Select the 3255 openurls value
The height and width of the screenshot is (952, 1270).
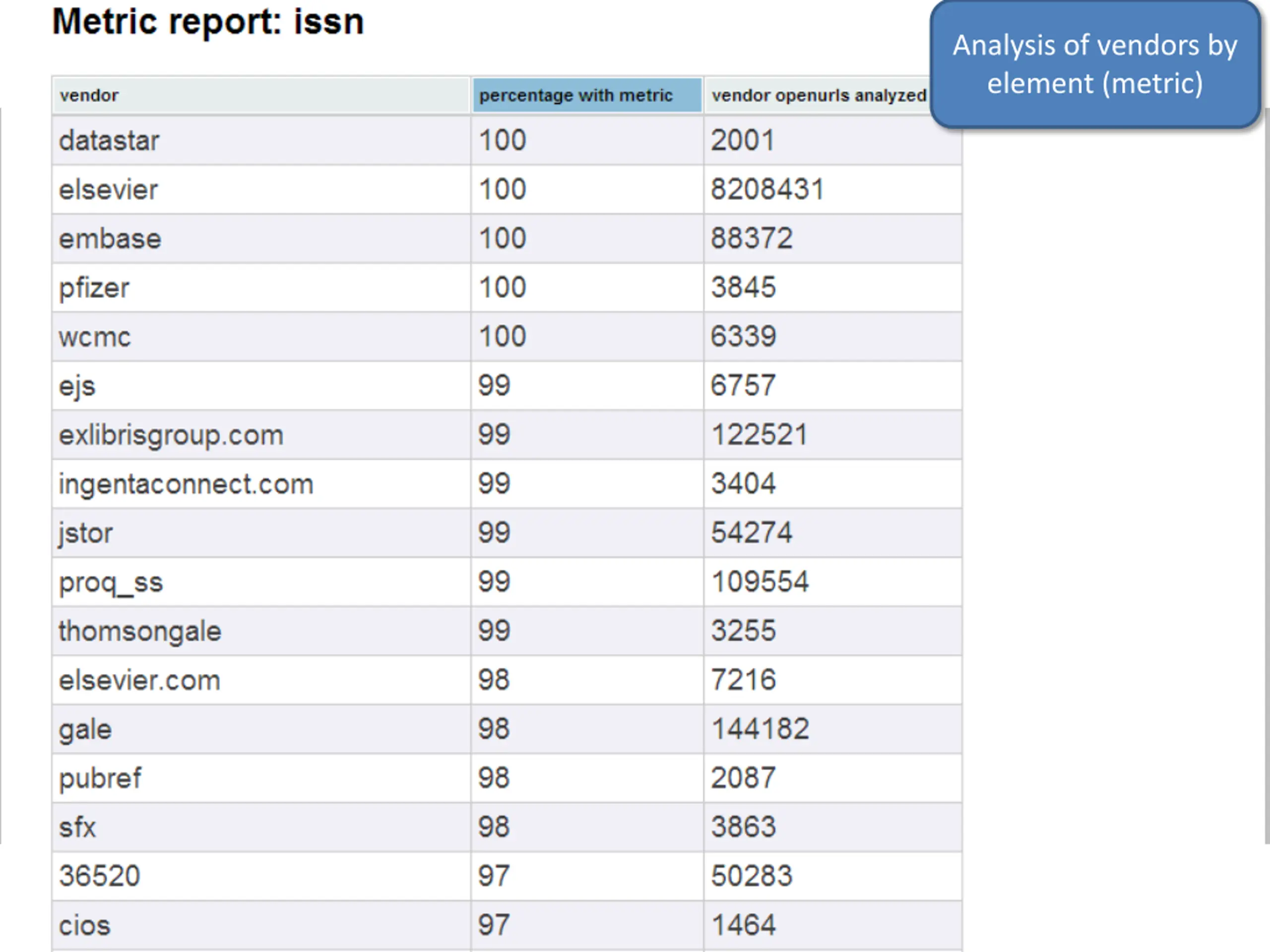point(744,631)
